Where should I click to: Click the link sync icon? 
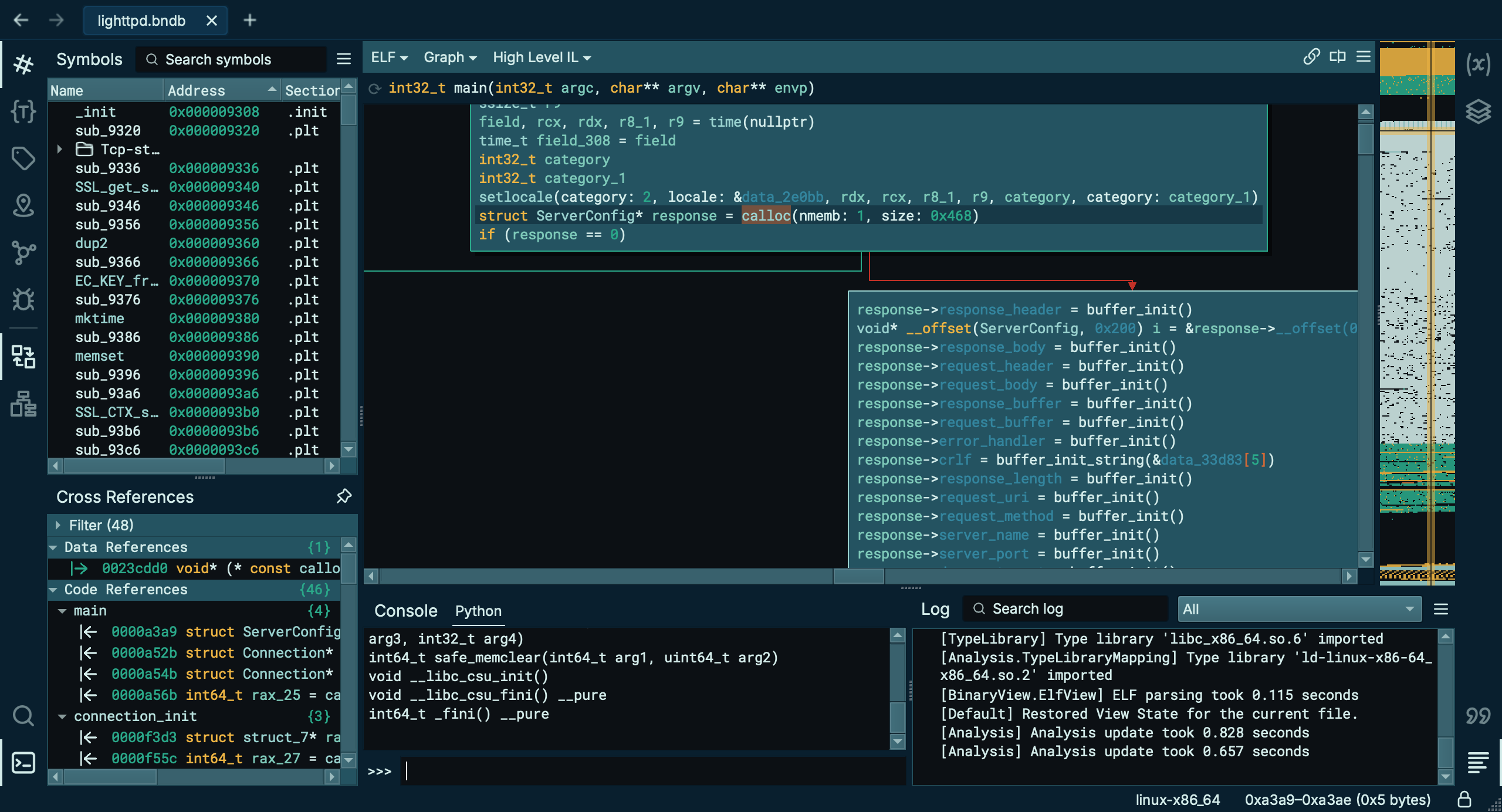click(x=1311, y=57)
